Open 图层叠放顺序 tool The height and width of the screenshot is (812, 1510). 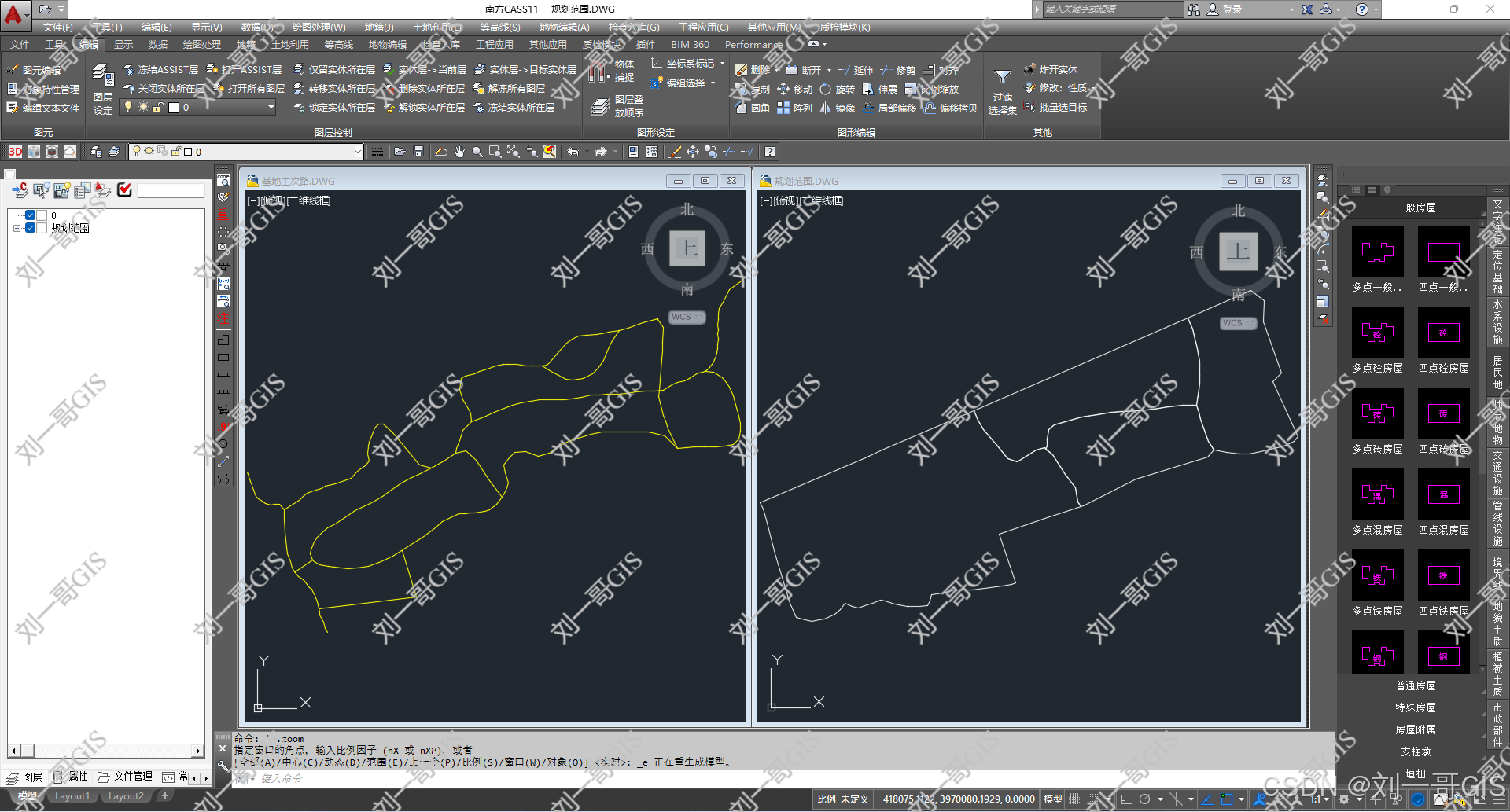click(618, 106)
